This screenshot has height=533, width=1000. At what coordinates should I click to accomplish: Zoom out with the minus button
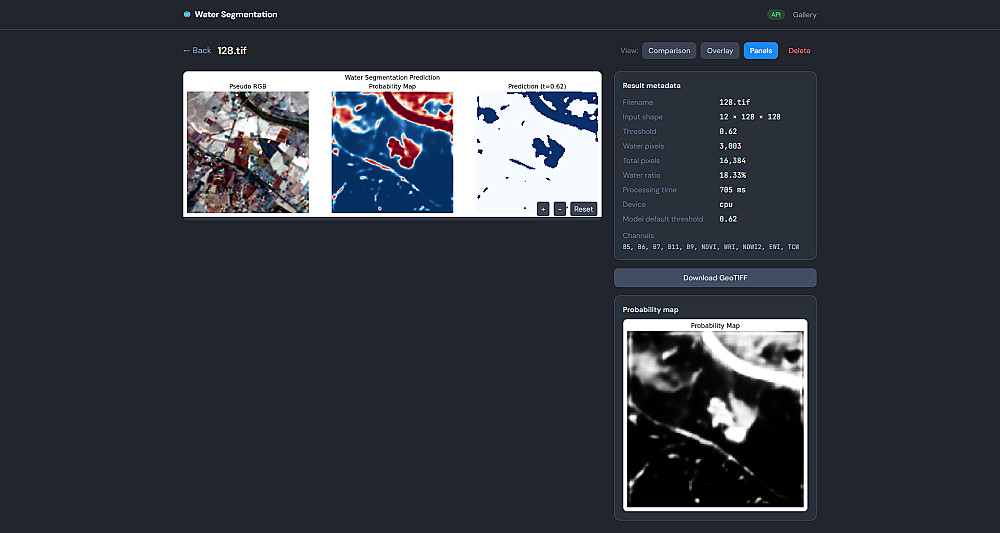click(x=560, y=209)
